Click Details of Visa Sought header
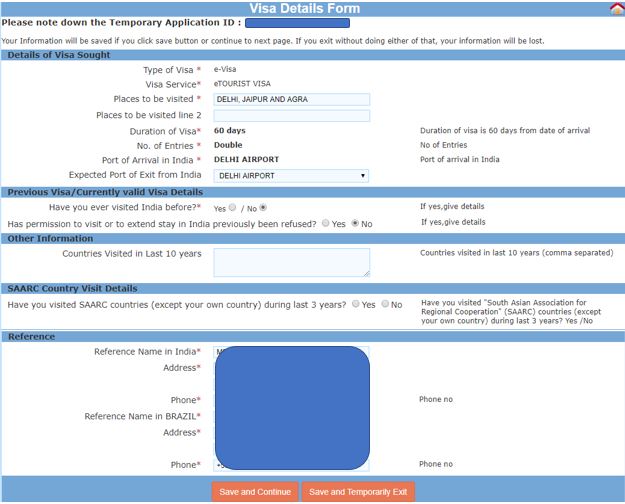625x504 pixels. tap(59, 55)
